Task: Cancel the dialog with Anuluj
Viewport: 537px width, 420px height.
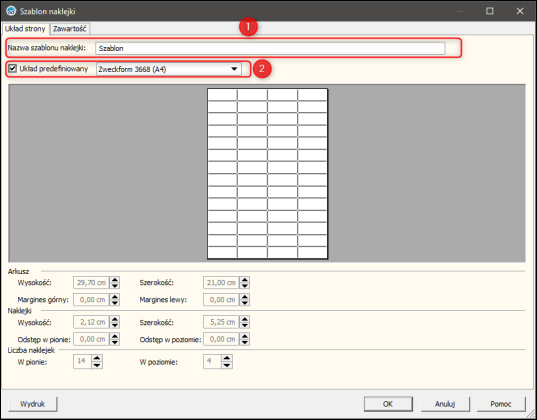Action: point(445,404)
